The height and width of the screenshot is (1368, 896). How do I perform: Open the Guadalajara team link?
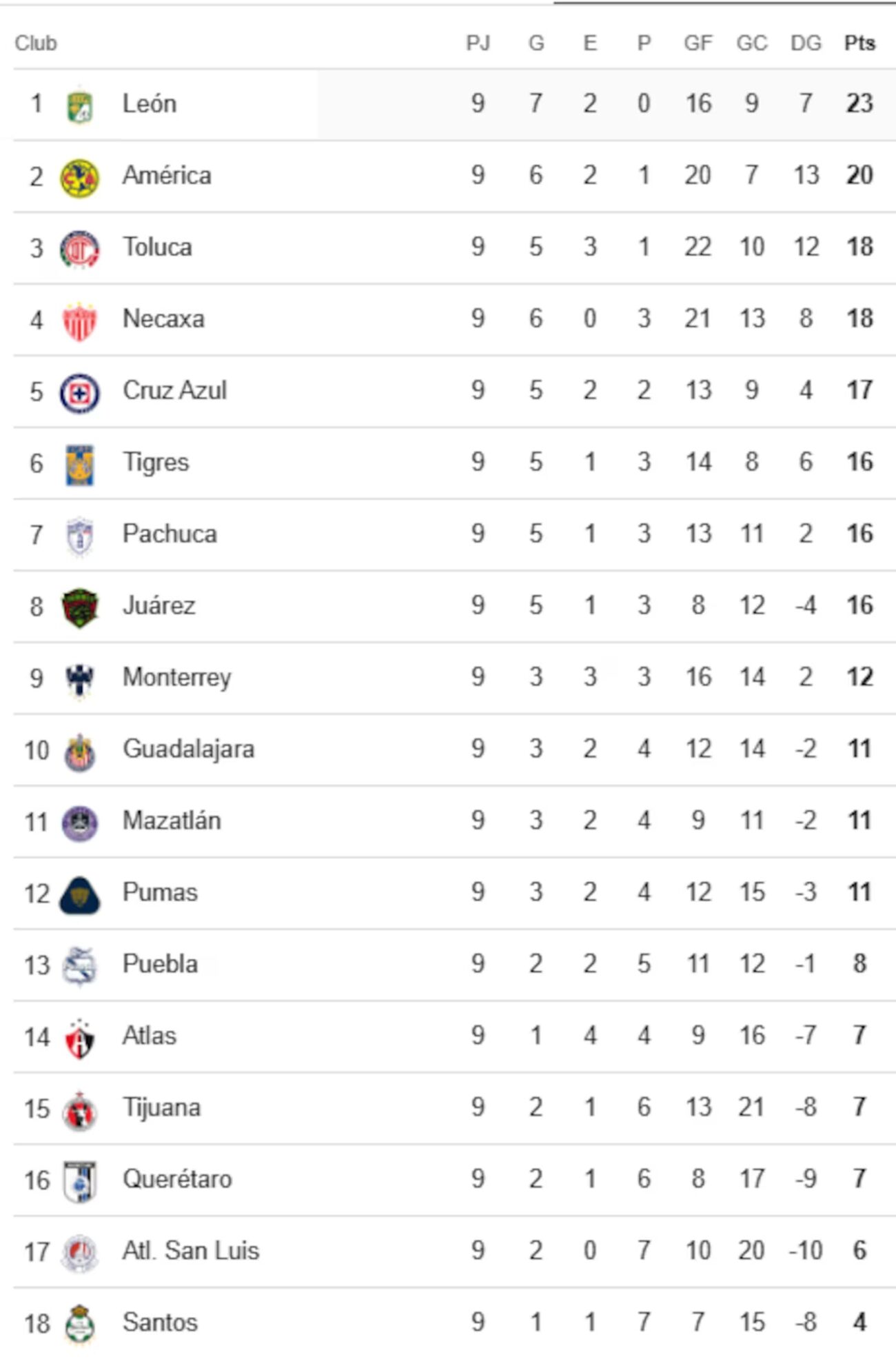point(188,749)
